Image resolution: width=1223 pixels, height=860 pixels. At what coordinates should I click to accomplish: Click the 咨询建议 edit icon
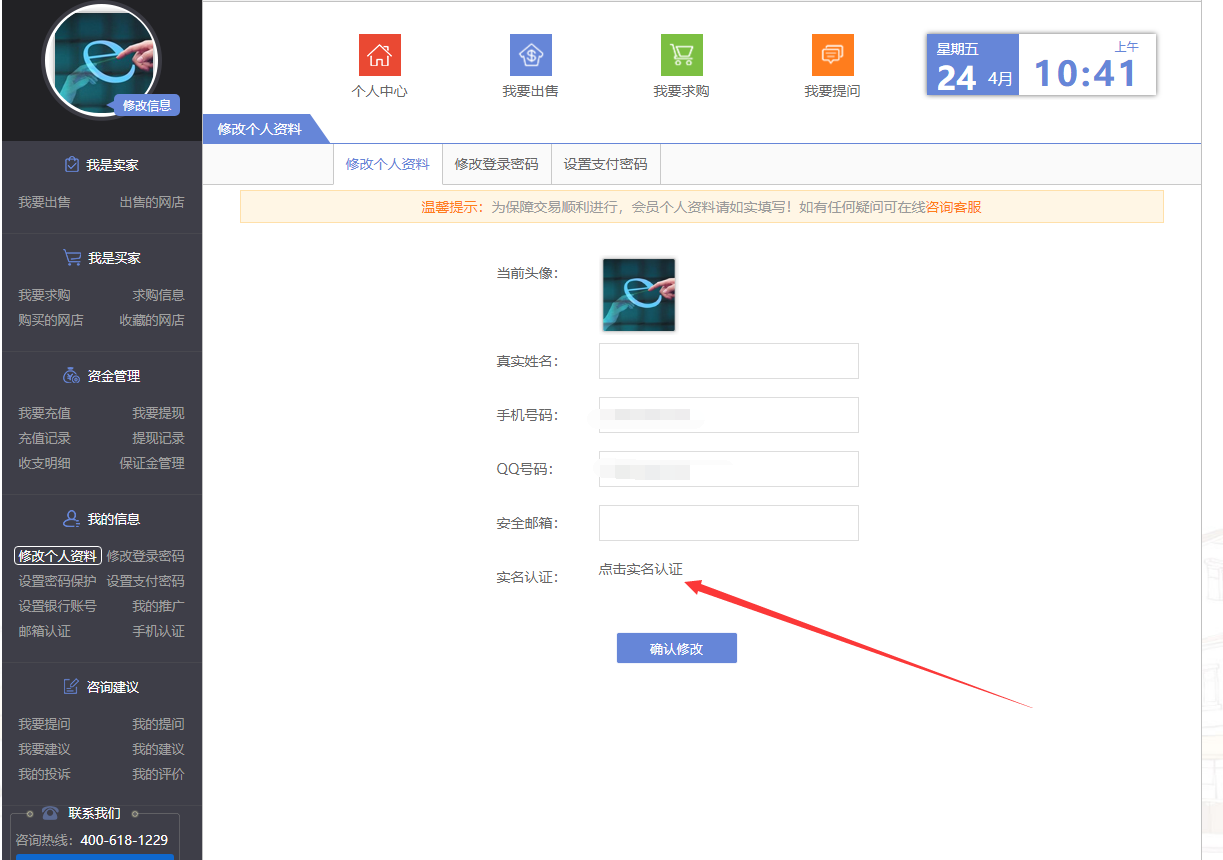[71, 687]
